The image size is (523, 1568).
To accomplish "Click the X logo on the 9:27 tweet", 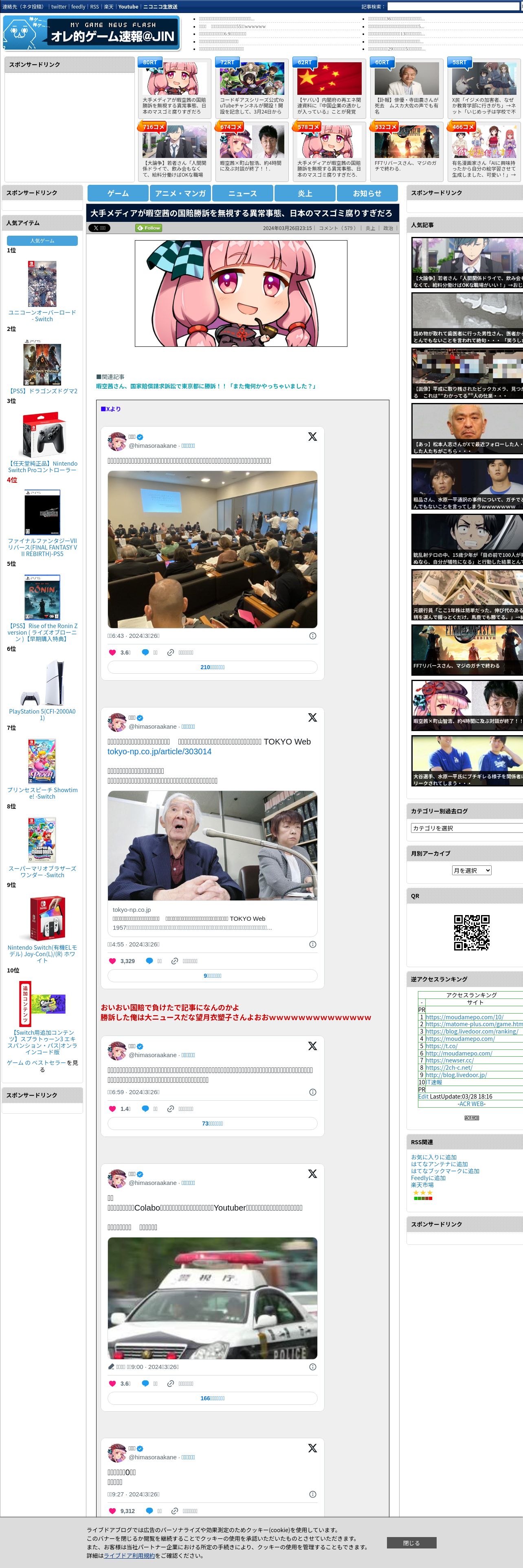I will (312, 1448).
